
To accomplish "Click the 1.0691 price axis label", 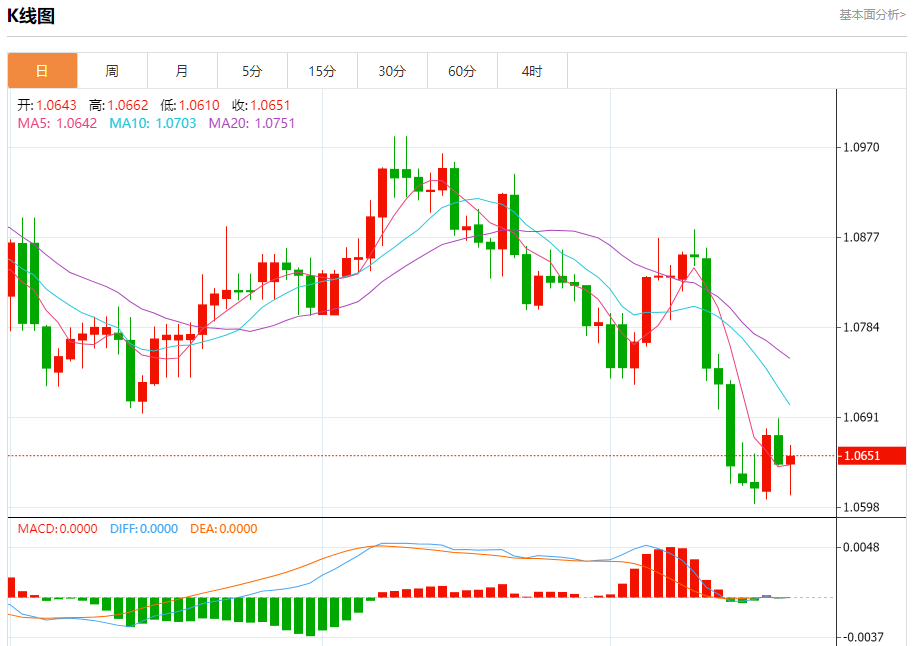I will click(861, 417).
